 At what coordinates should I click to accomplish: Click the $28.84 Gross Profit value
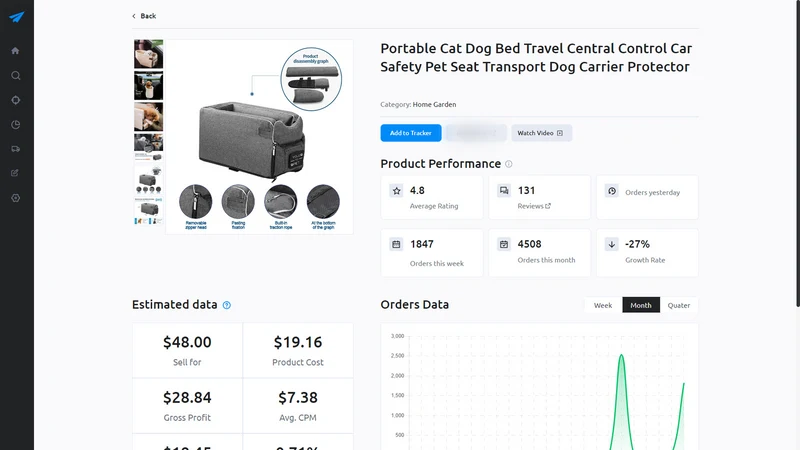tap(187, 397)
